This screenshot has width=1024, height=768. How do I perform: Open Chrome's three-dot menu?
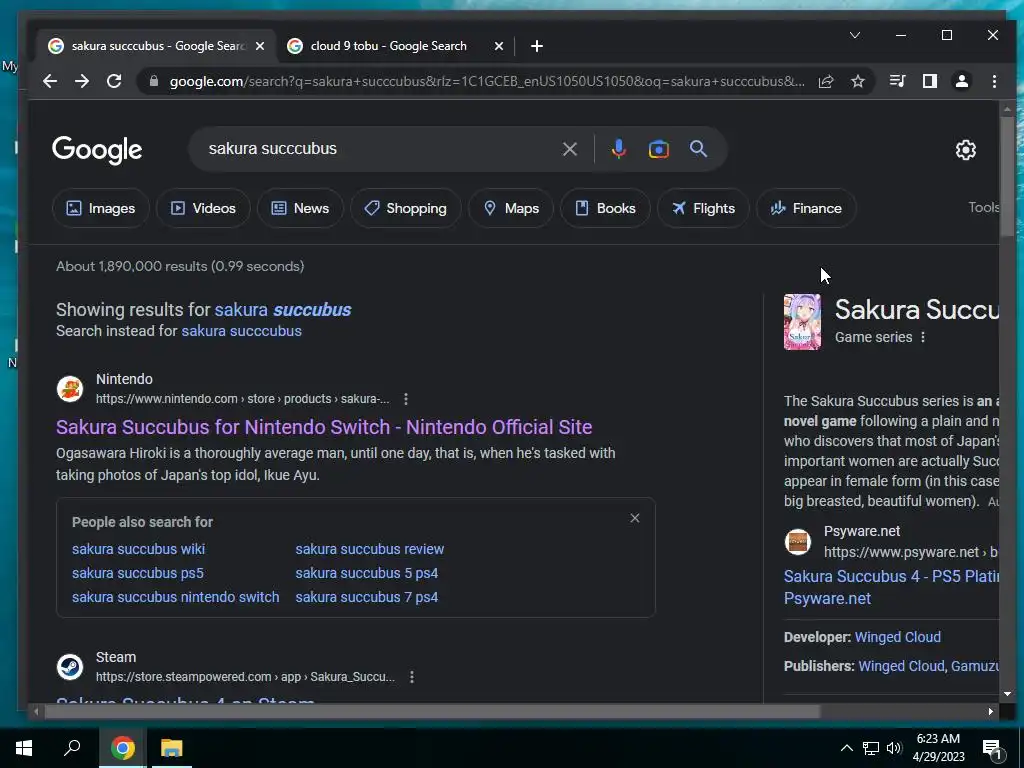coord(994,81)
